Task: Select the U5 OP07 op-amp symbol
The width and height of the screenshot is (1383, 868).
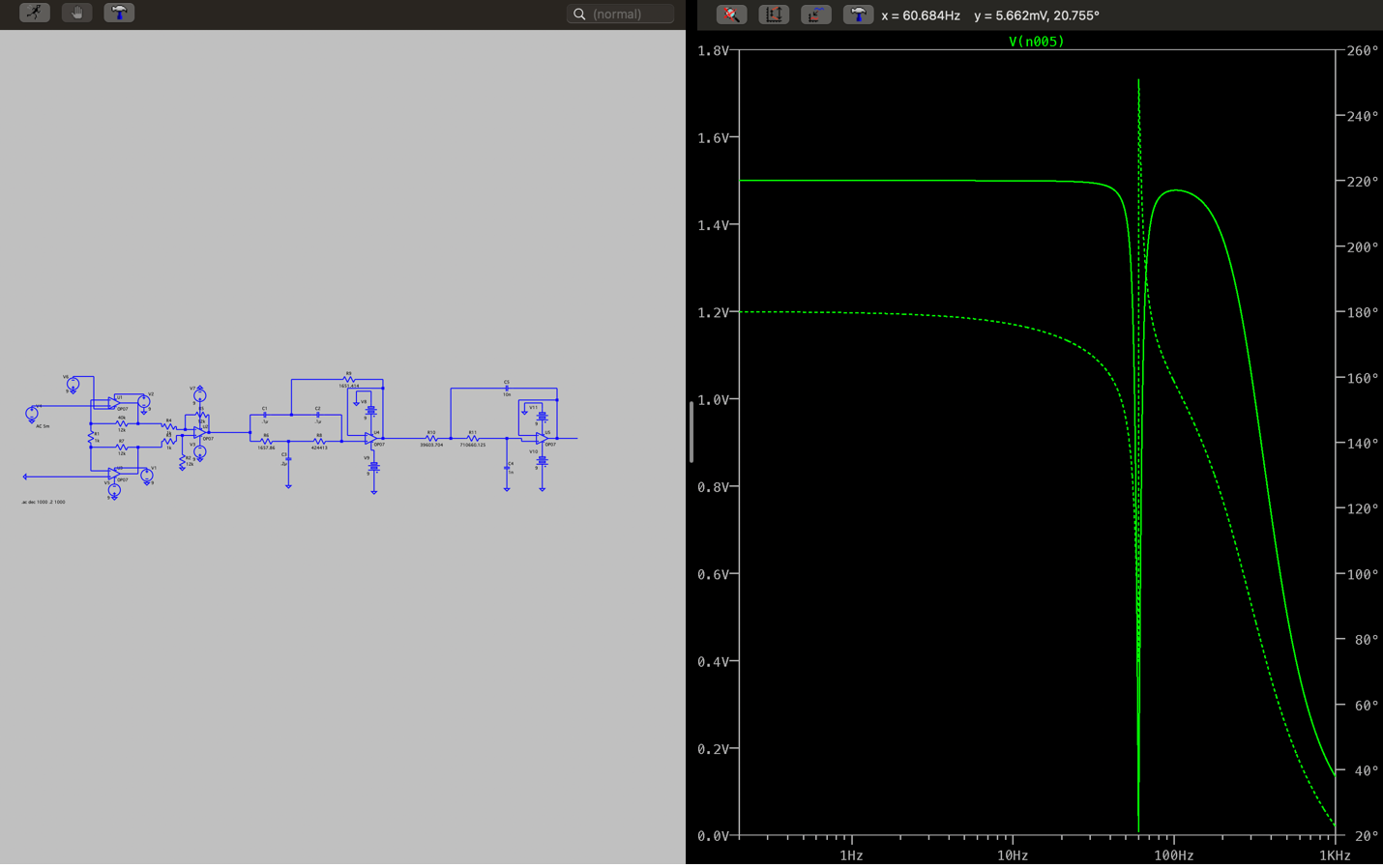Action: click(x=543, y=439)
